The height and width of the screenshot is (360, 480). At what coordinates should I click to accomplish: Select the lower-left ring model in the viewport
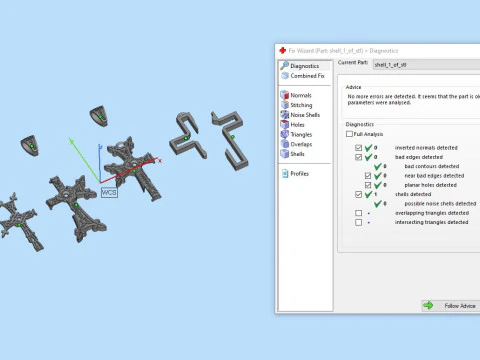(x=30, y=146)
